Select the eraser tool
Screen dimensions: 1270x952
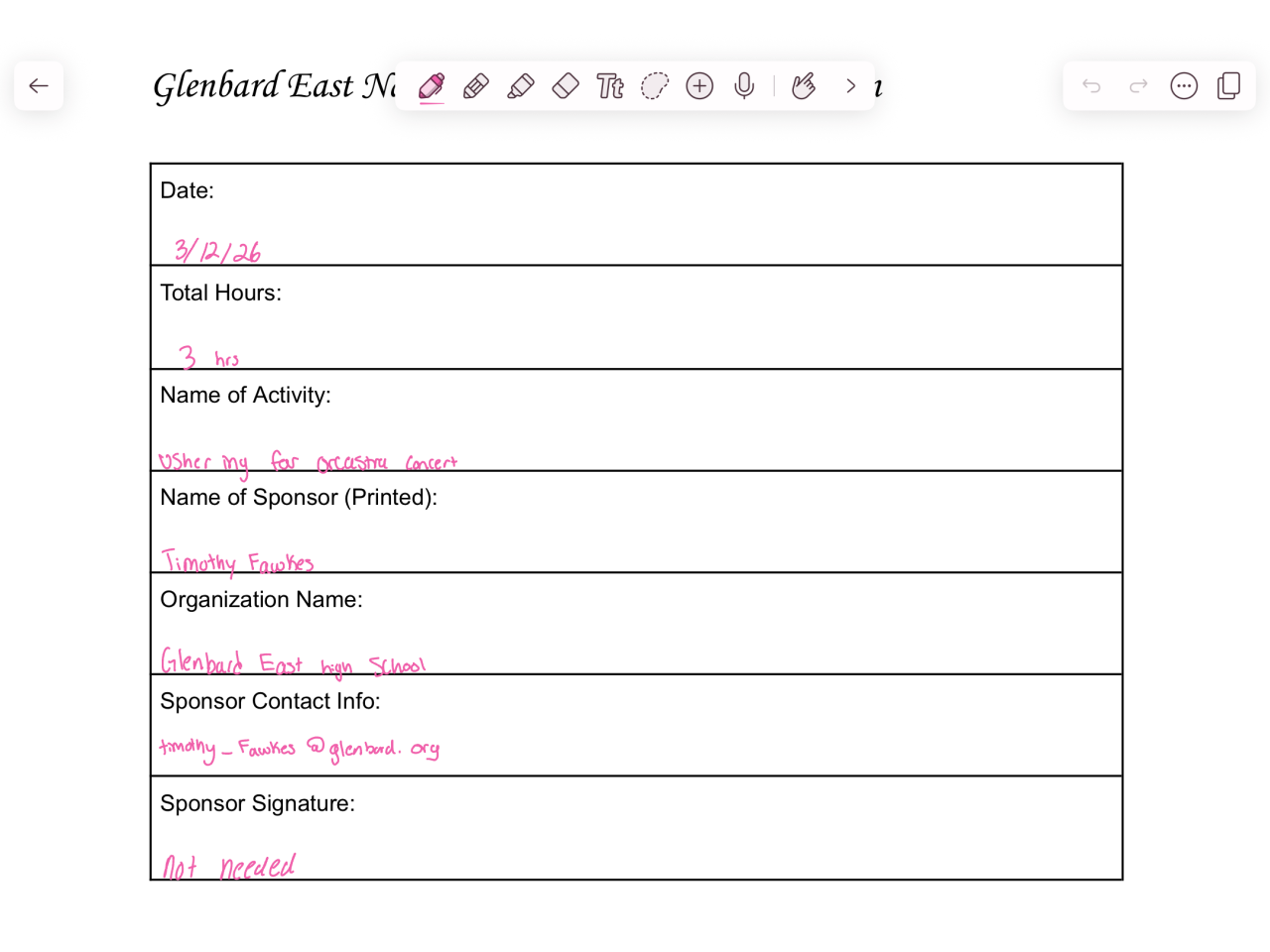(566, 86)
